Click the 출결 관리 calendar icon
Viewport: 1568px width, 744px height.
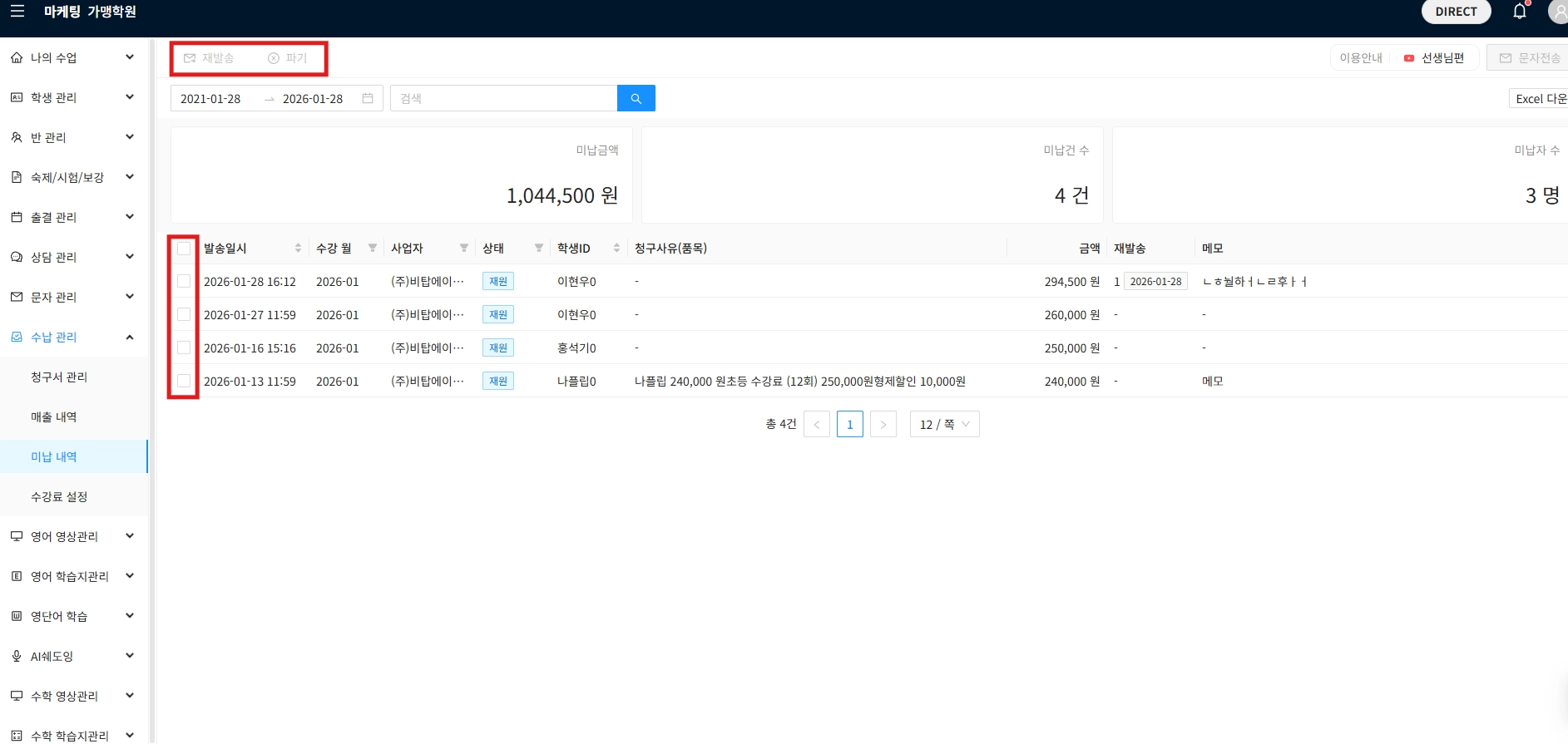click(17, 217)
